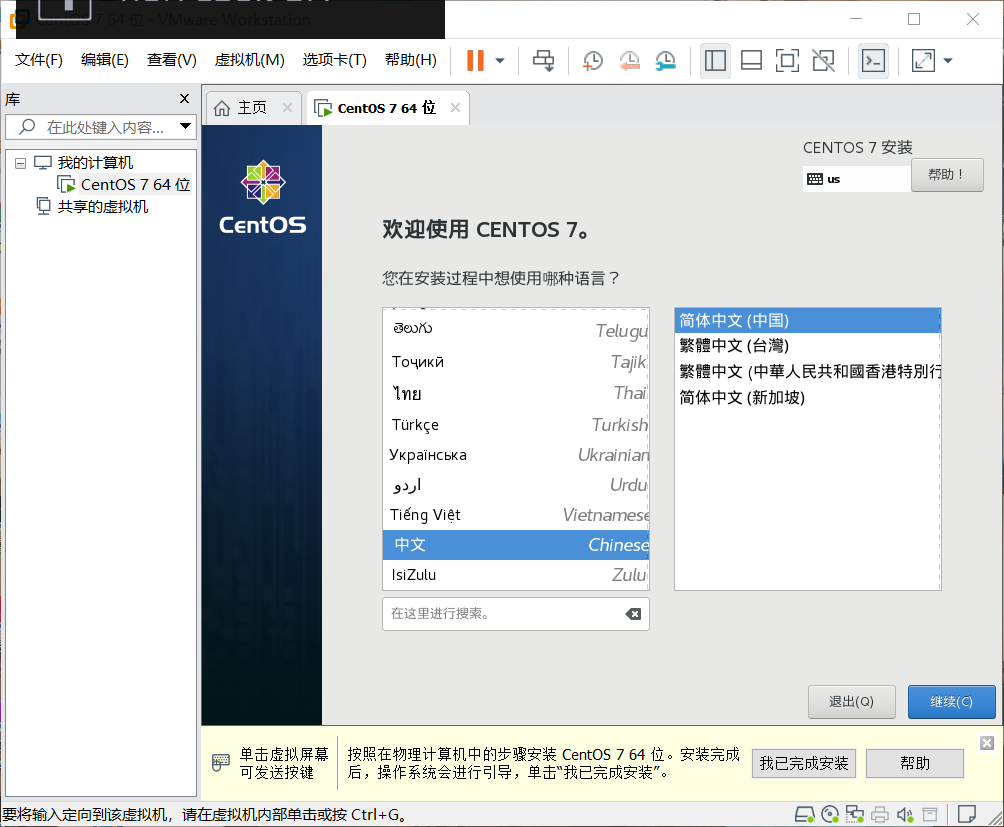Click hard disk status bar icon
The height and width of the screenshot is (827, 1004).
tap(804, 814)
